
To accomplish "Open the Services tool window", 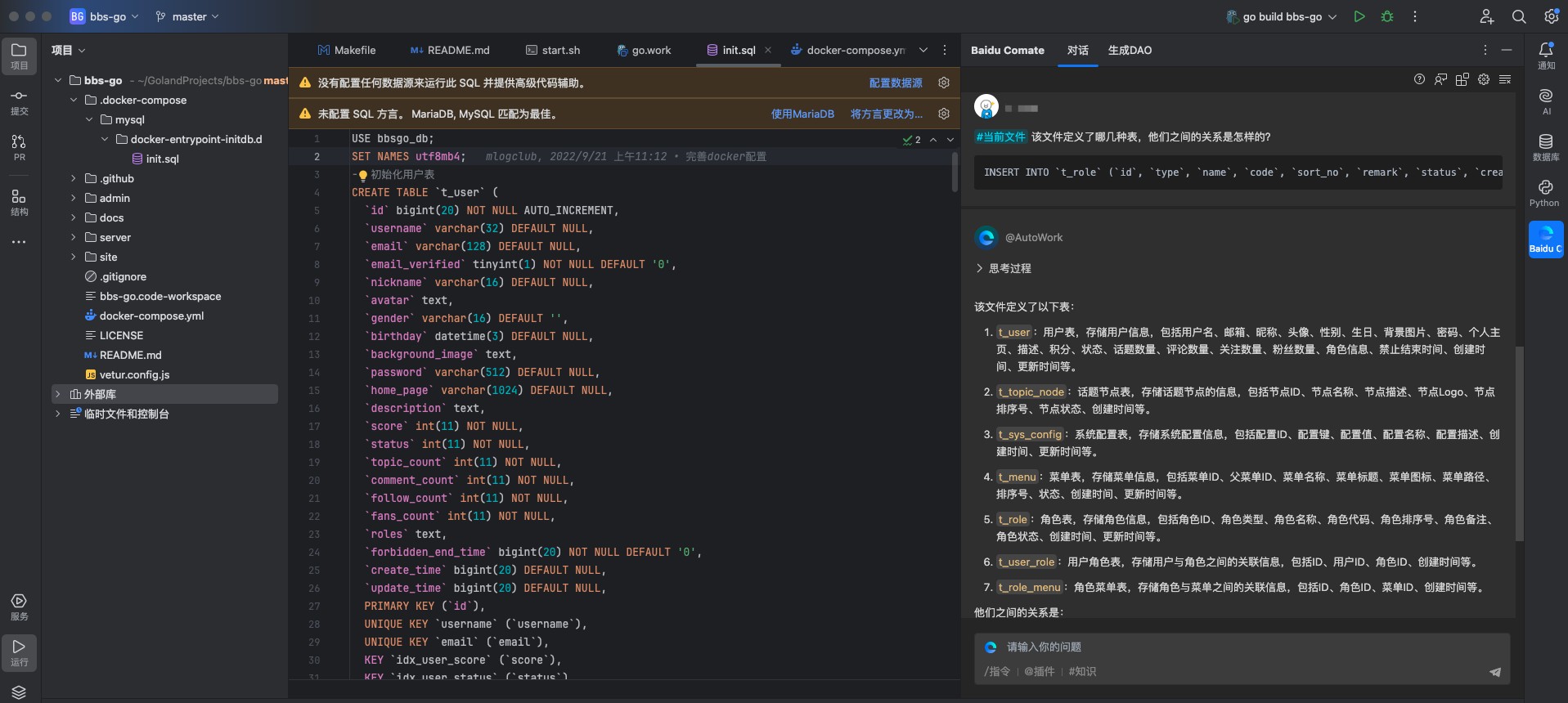I will (x=19, y=607).
